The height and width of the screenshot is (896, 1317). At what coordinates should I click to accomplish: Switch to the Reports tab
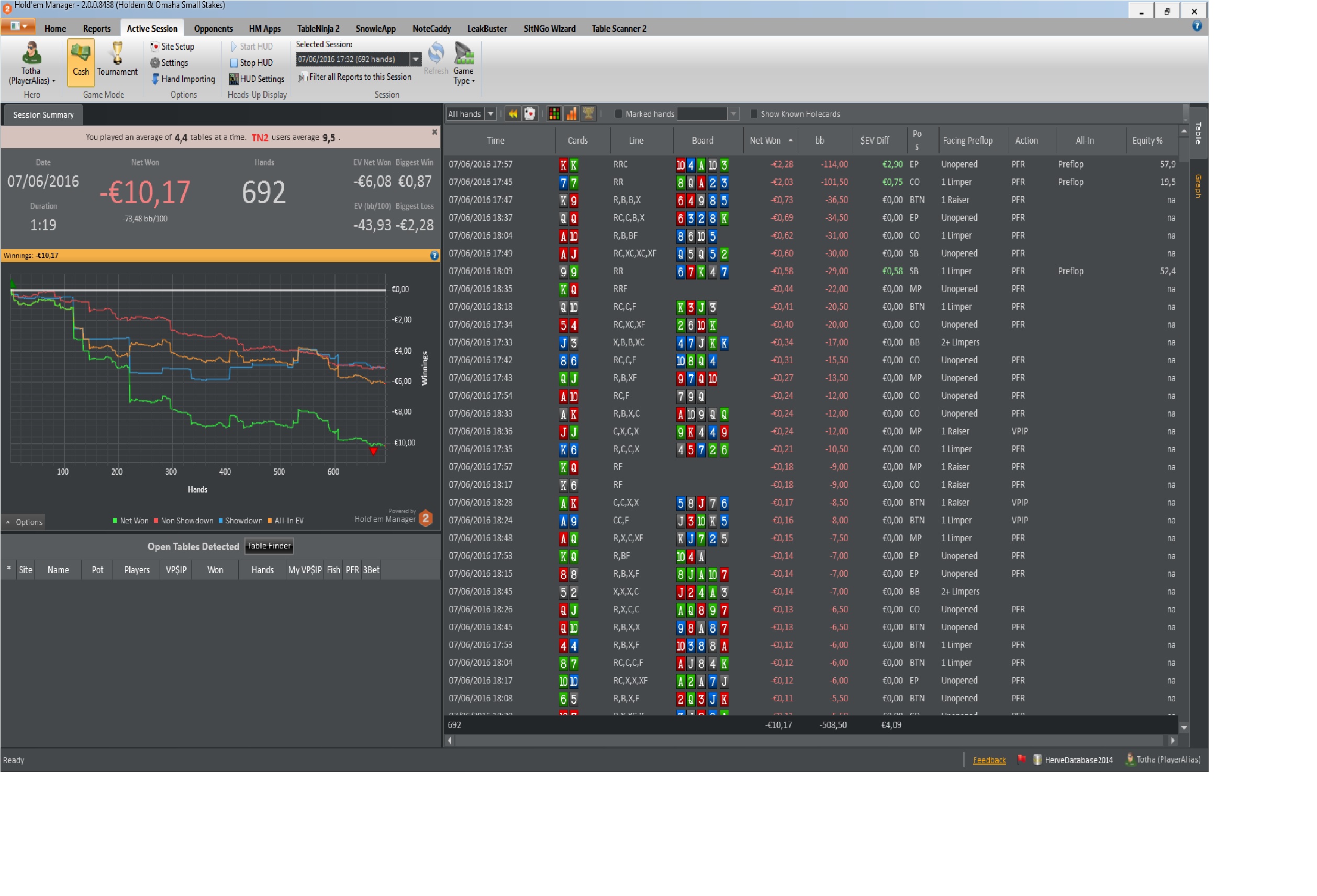pos(96,28)
